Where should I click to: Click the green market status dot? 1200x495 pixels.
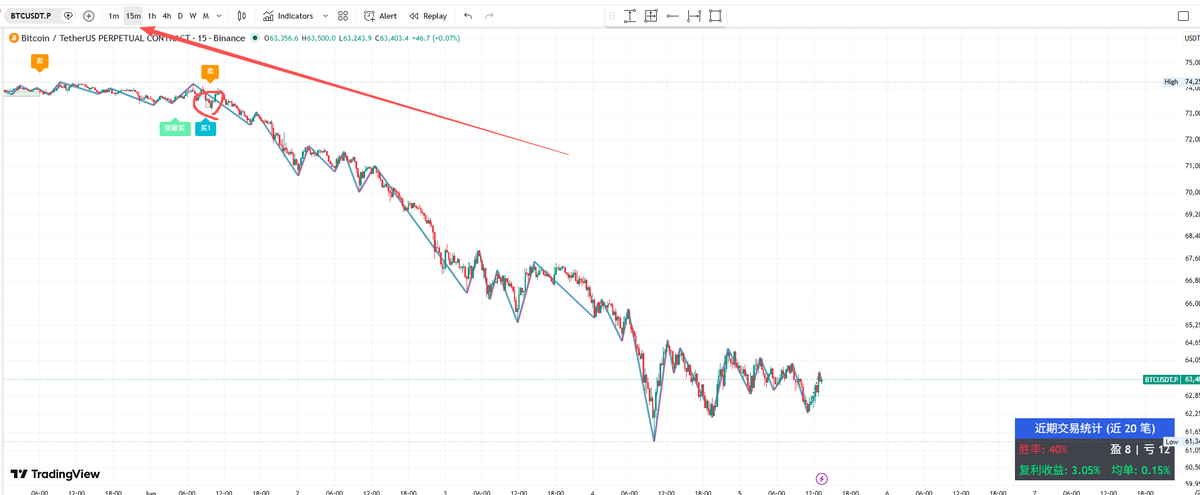(x=255, y=38)
